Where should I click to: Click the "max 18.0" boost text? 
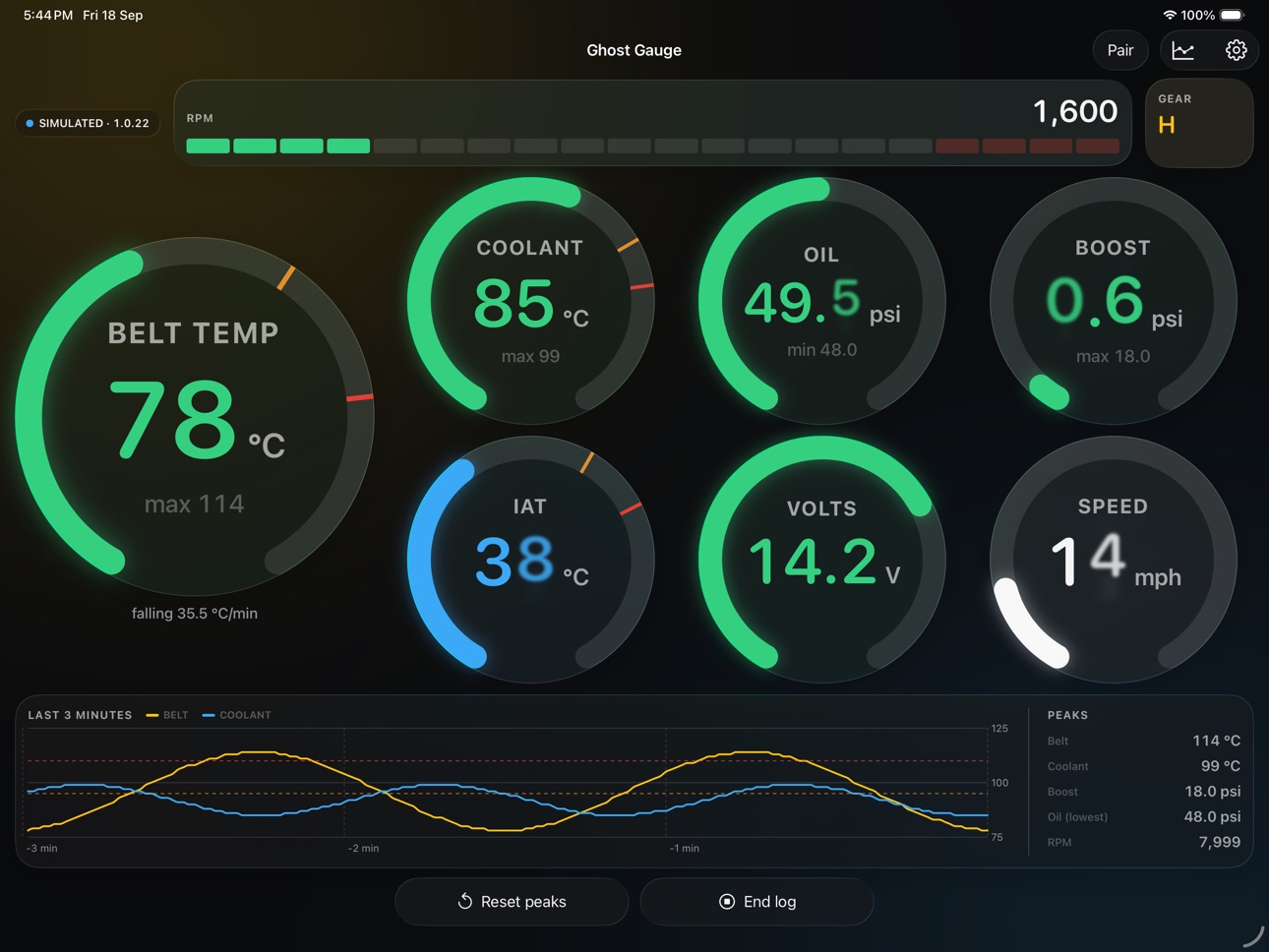(x=1113, y=356)
